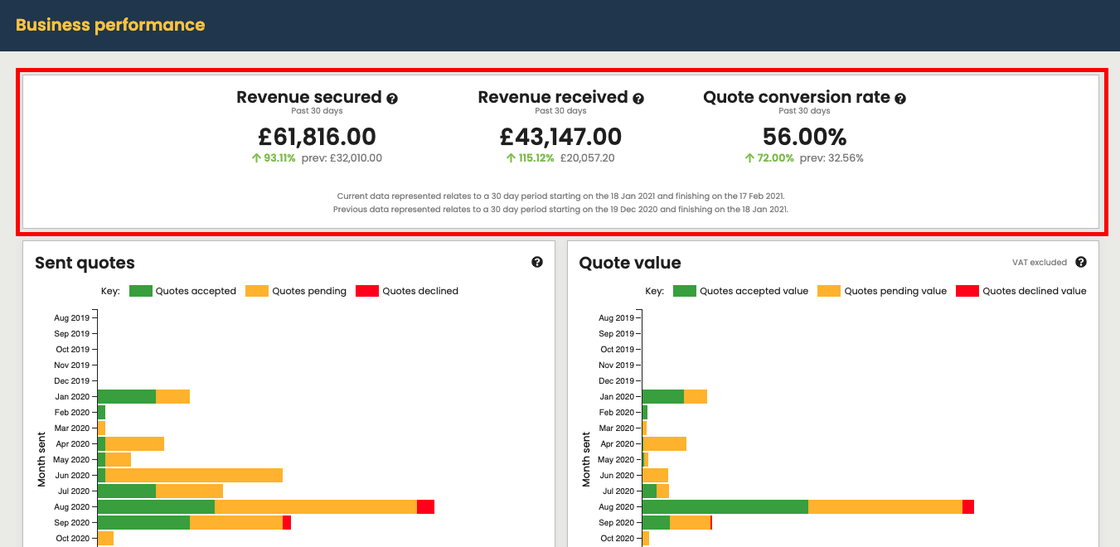Select the orange Jun 2020 pending bar in Sent quotes
This screenshot has height=547, width=1120.
click(194, 475)
